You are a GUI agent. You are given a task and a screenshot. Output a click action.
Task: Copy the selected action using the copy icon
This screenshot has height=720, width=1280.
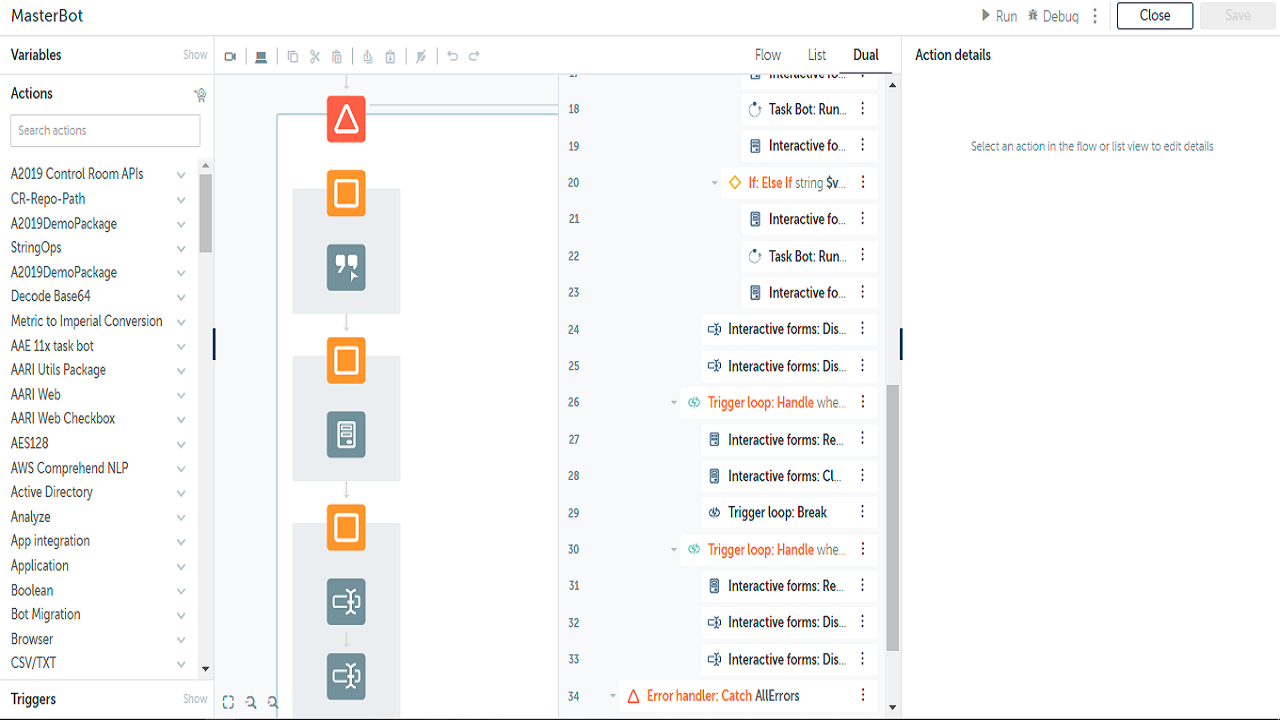(292, 57)
